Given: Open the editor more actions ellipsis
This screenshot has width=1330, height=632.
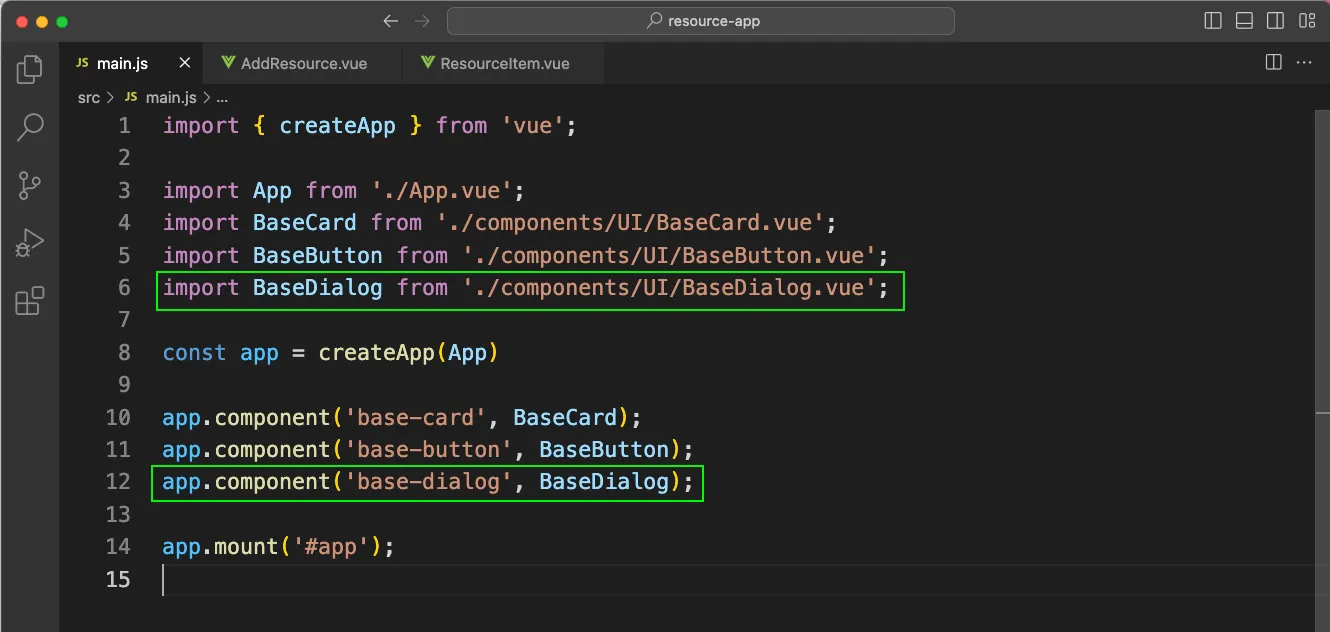Looking at the screenshot, I should coord(1304,63).
